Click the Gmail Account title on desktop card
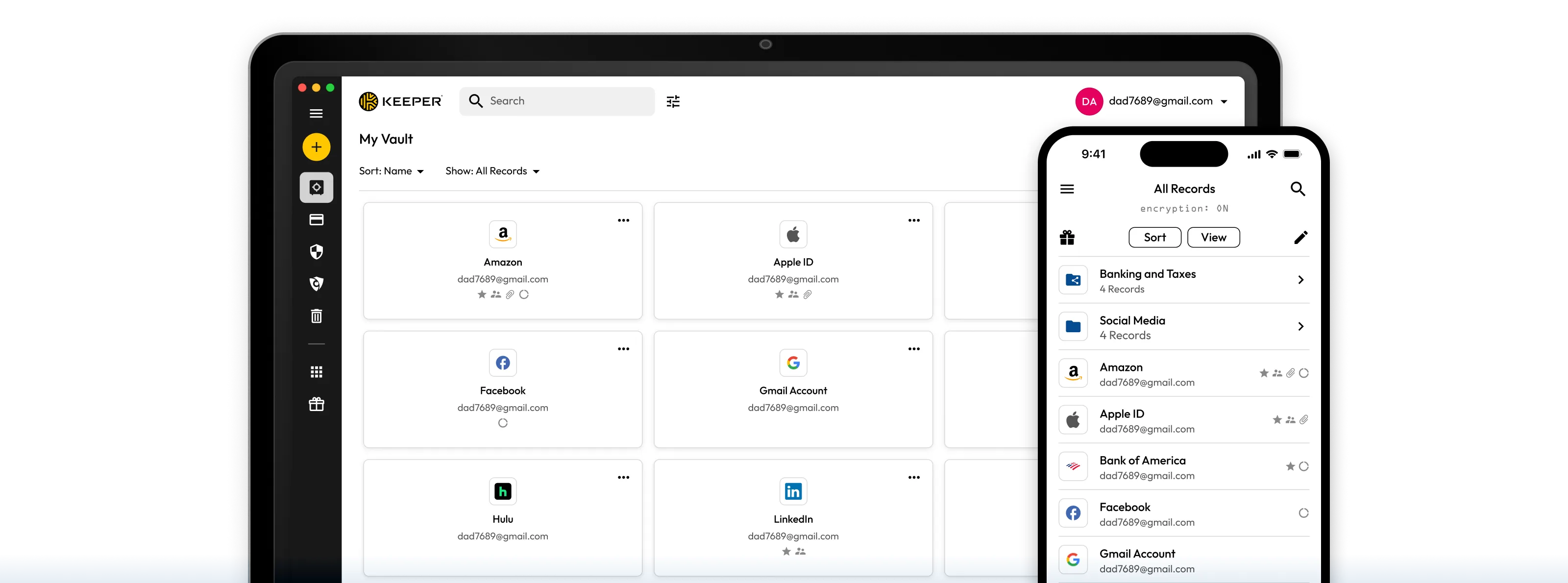This screenshot has height=583, width=1568. tap(793, 390)
